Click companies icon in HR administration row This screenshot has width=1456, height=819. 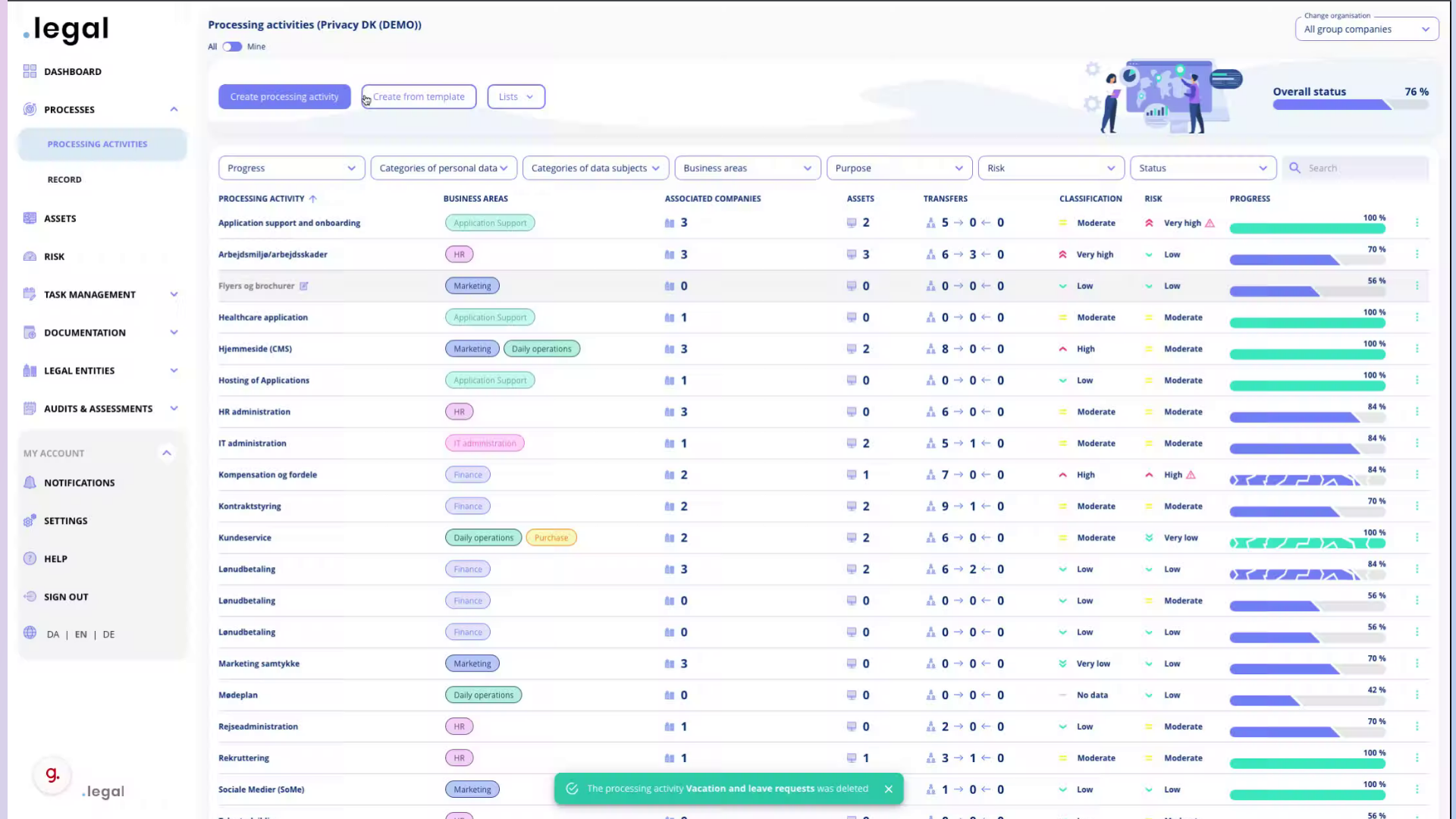point(670,412)
